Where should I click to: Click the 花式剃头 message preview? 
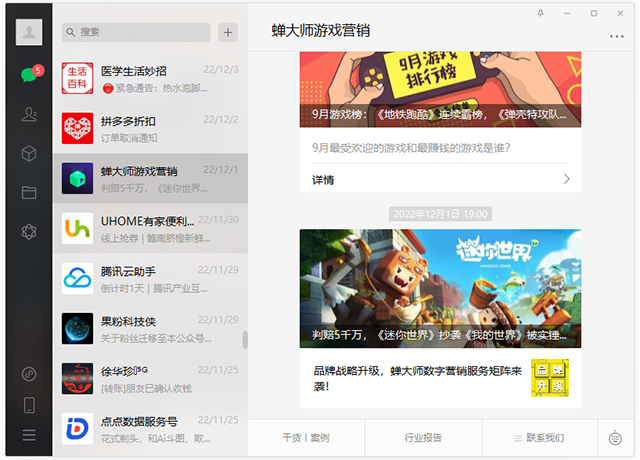click(156, 439)
